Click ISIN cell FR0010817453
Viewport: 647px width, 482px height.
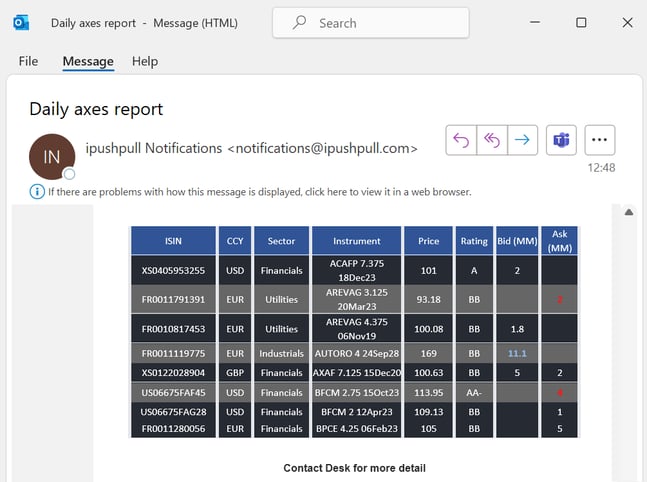tap(173, 328)
